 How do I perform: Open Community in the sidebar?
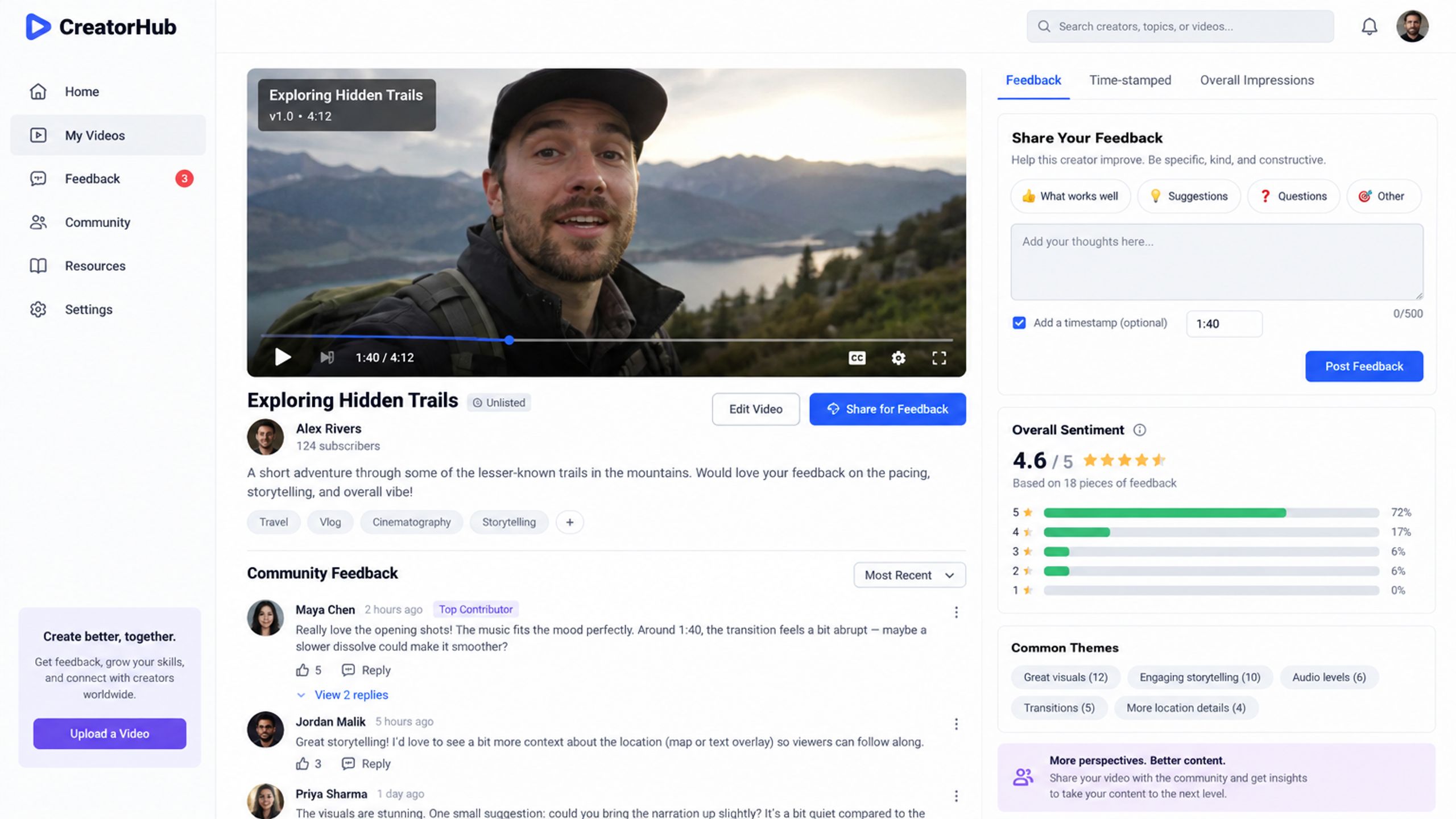click(x=108, y=222)
